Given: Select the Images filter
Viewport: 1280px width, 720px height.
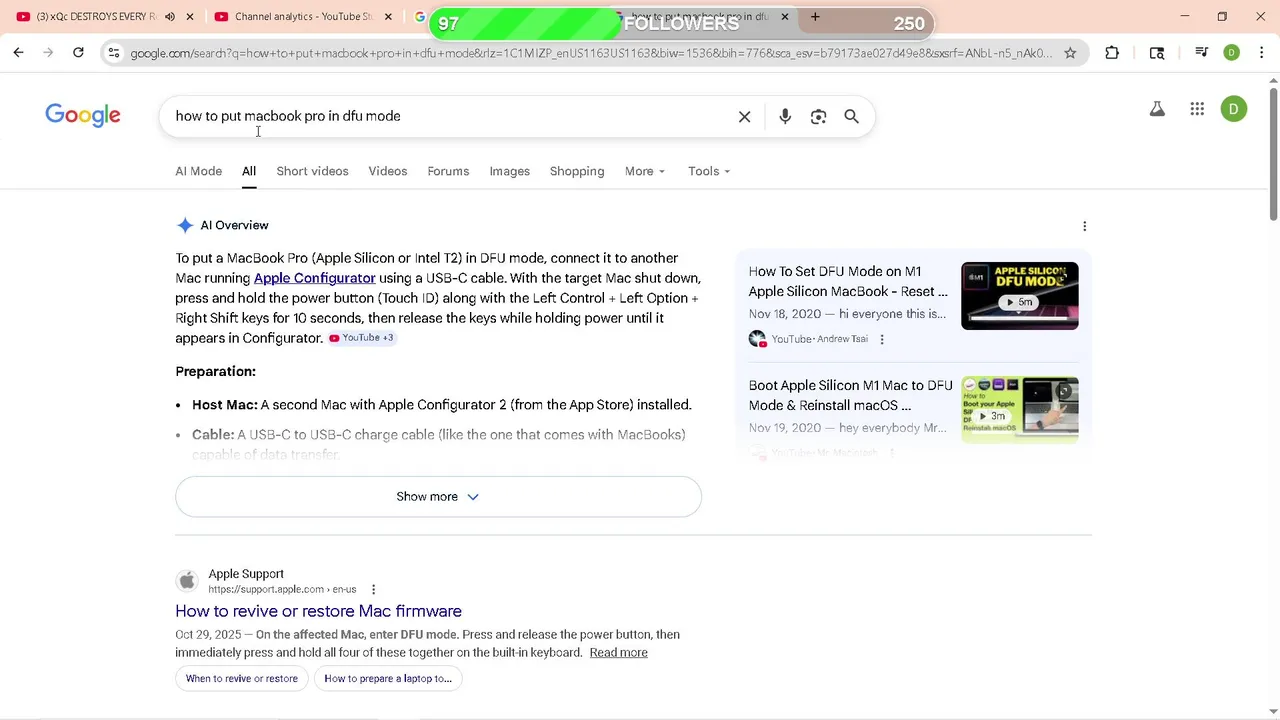Looking at the screenshot, I should tap(509, 171).
